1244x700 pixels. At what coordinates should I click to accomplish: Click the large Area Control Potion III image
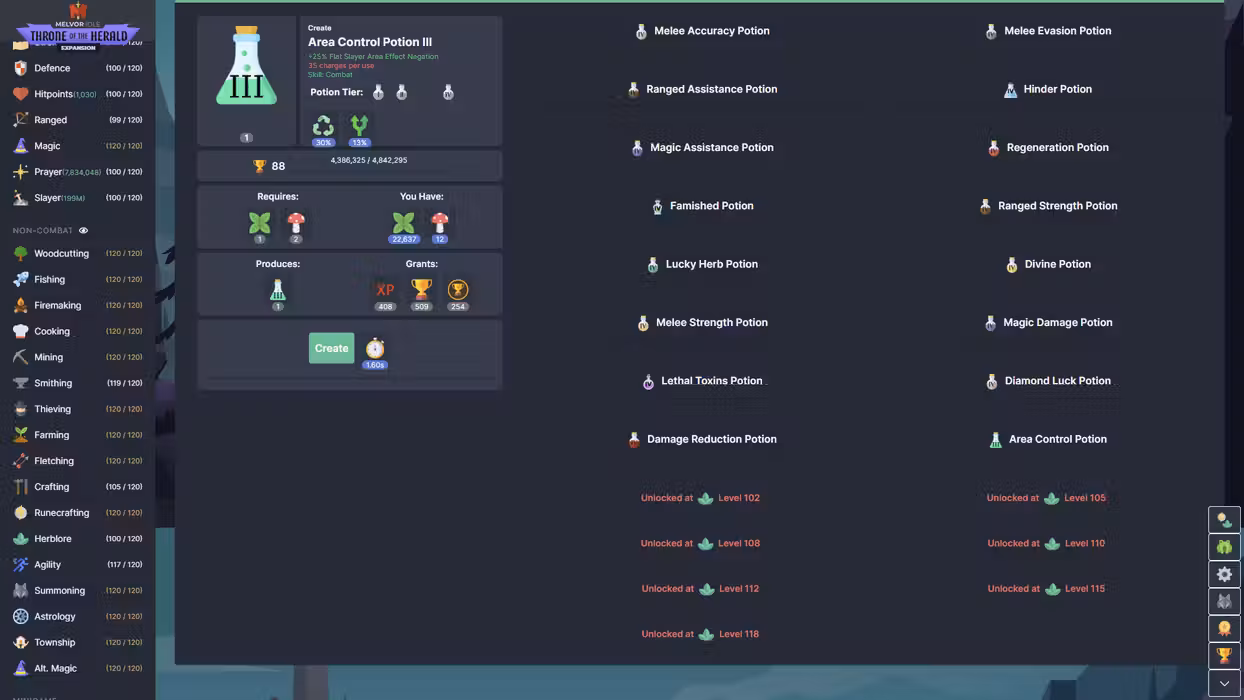246,68
